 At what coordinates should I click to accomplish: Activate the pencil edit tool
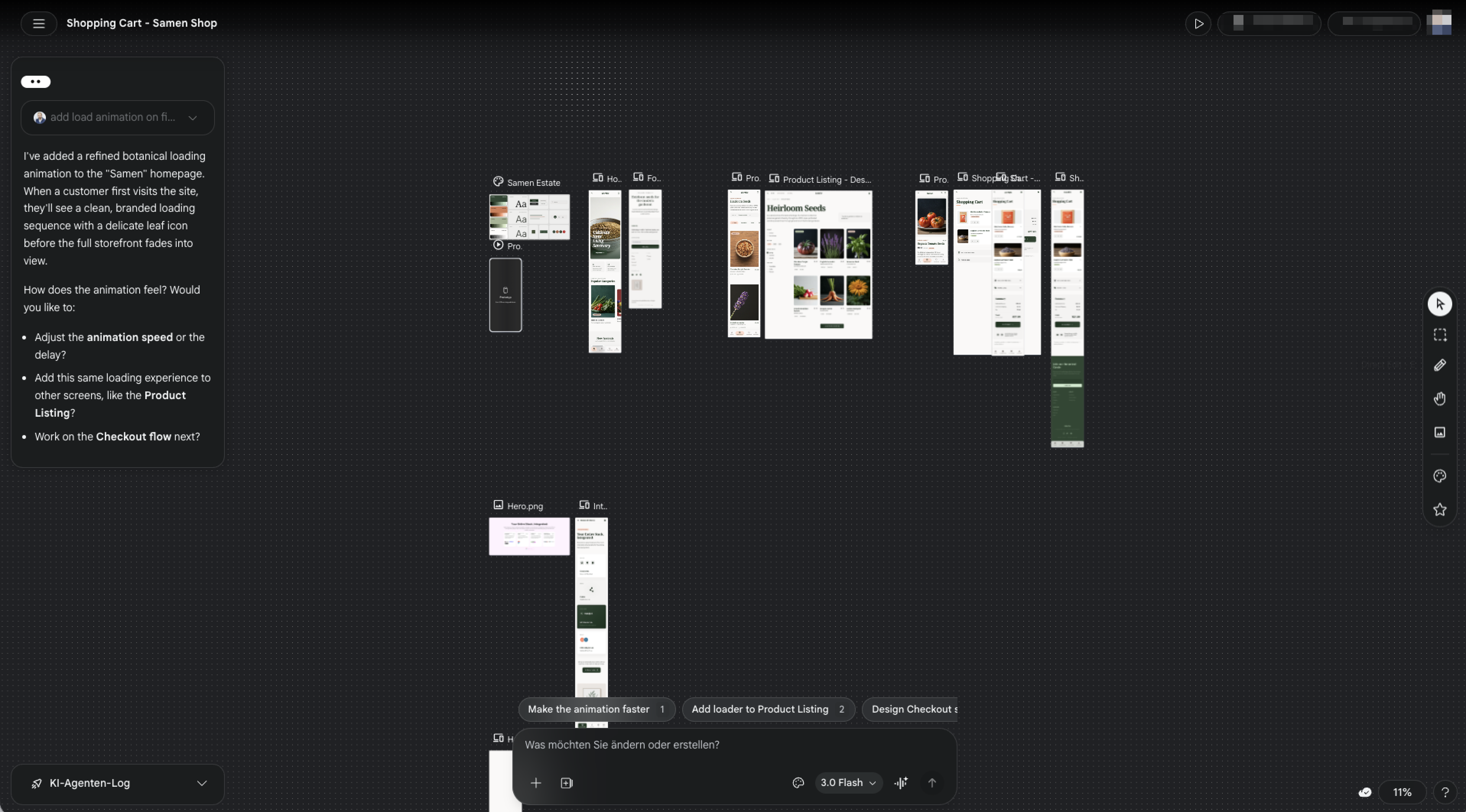coord(1439,365)
